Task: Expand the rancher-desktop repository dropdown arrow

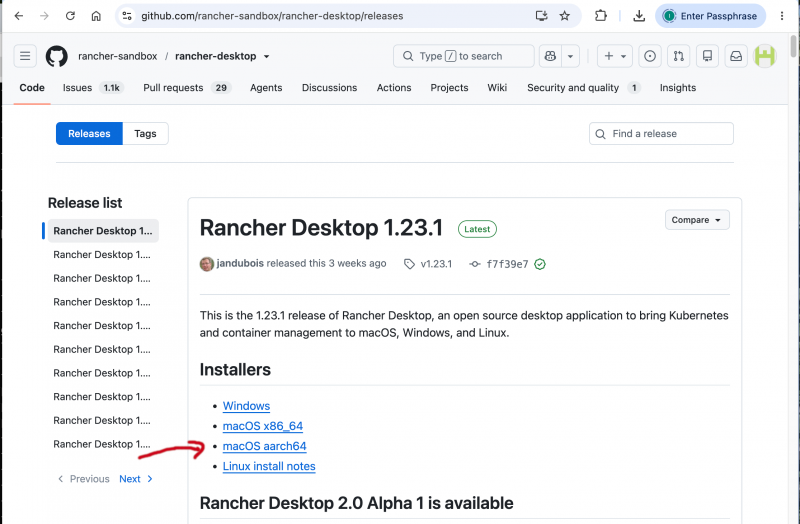Action: [x=266, y=57]
